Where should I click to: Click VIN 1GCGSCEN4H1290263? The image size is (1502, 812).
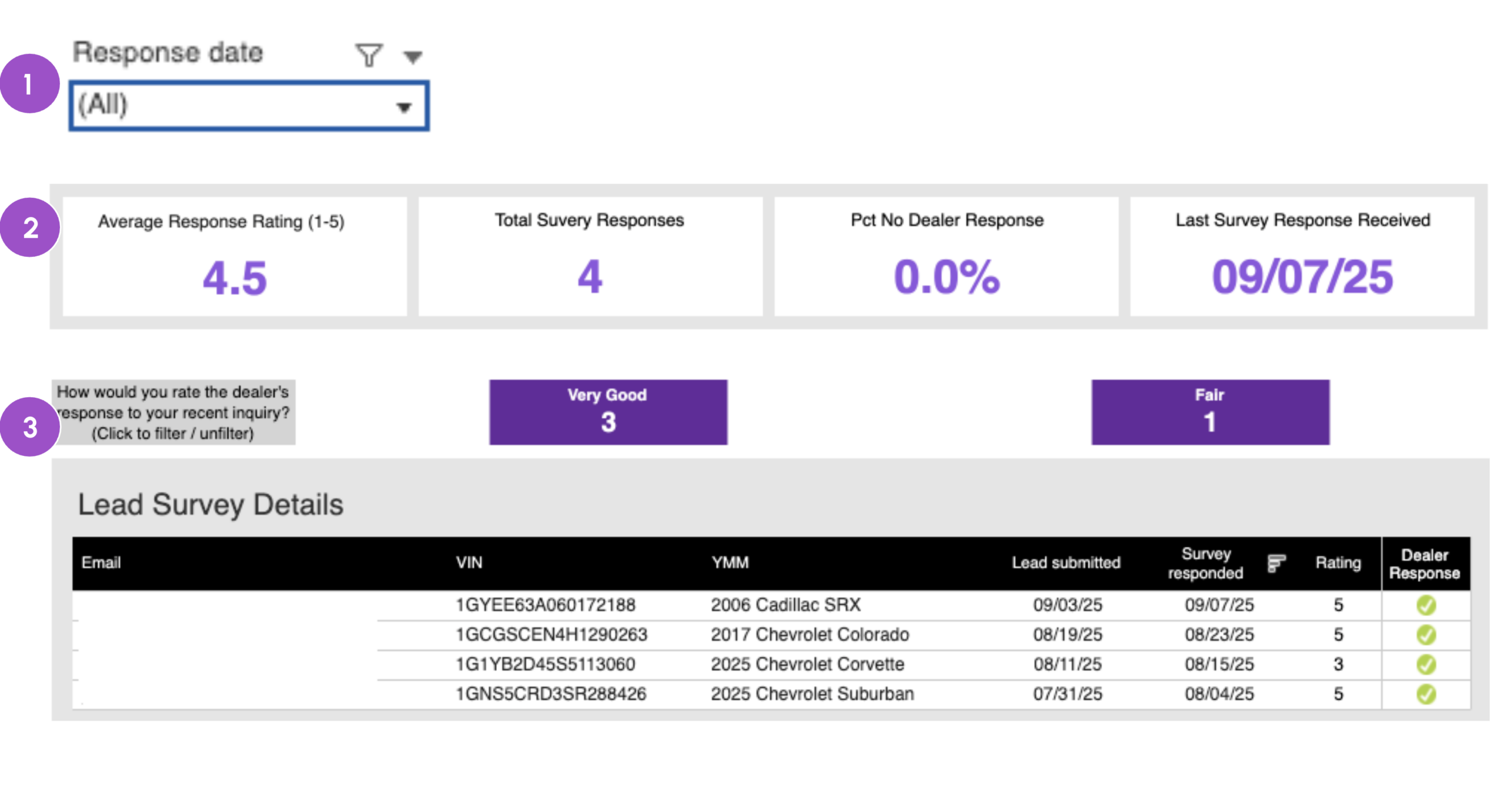pos(552,635)
